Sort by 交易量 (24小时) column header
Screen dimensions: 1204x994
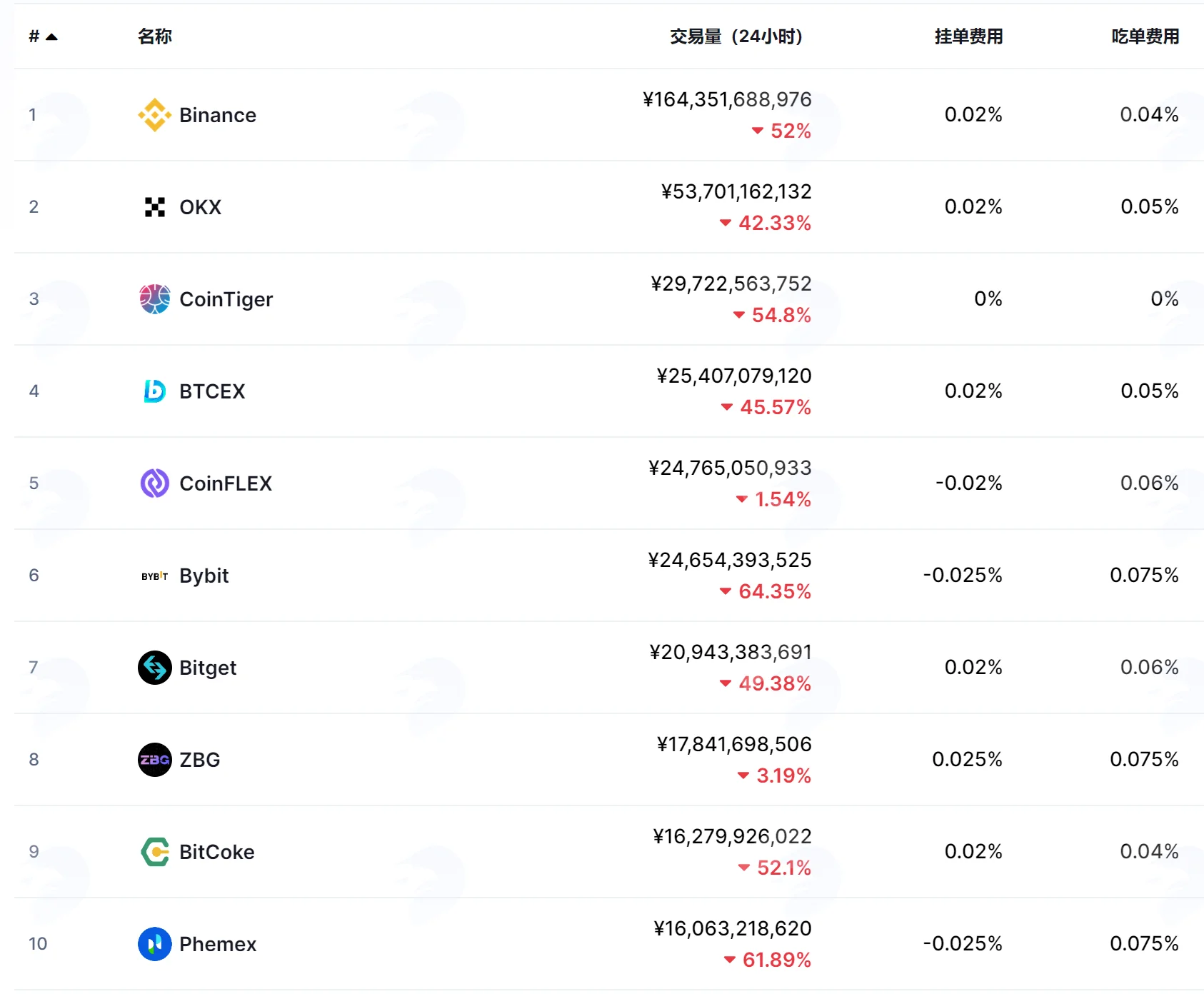pos(736,36)
